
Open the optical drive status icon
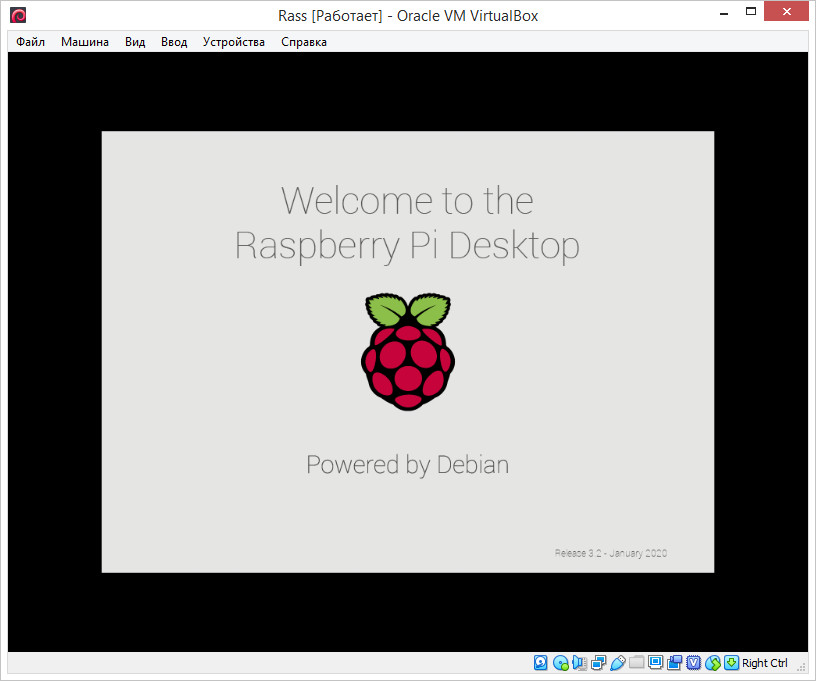click(x=560, y=663)
